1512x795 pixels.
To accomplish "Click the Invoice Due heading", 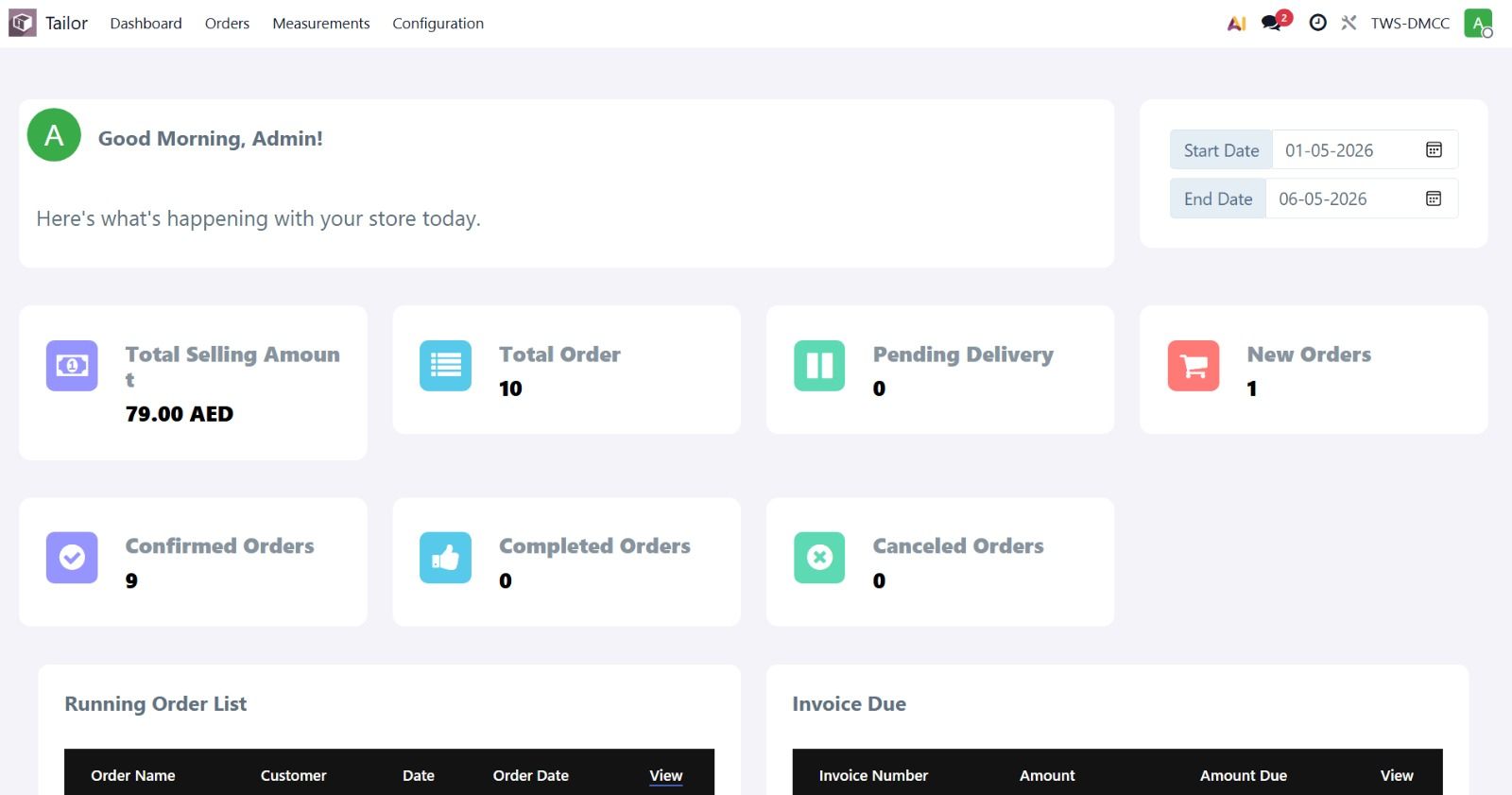I will 849,703.
